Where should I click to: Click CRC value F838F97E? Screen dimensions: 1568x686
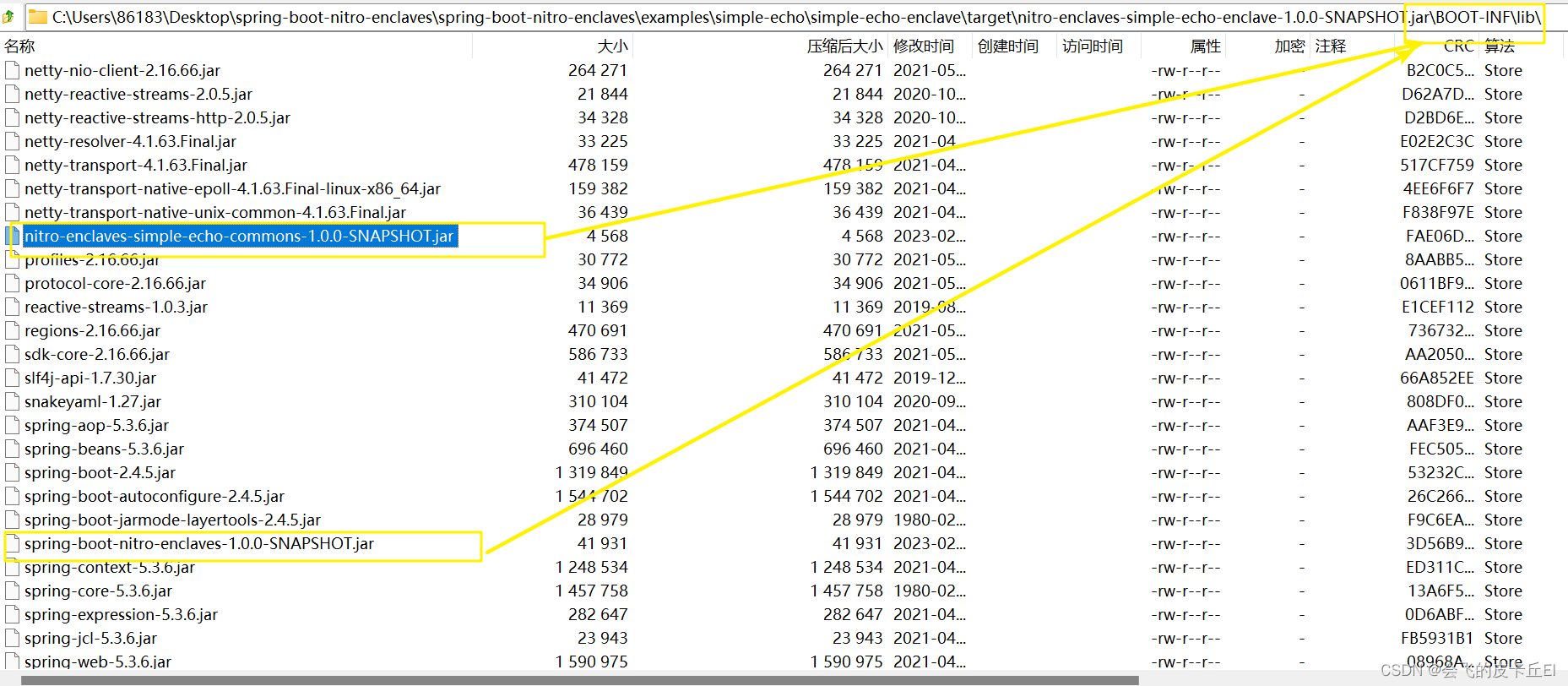pyautogui.click(x=1438, y=212)
